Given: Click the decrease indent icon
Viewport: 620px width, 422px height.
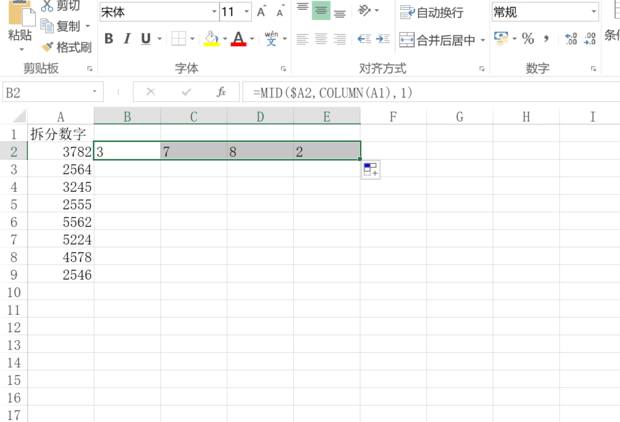Looking at the screenshot, I should point(364,39).
